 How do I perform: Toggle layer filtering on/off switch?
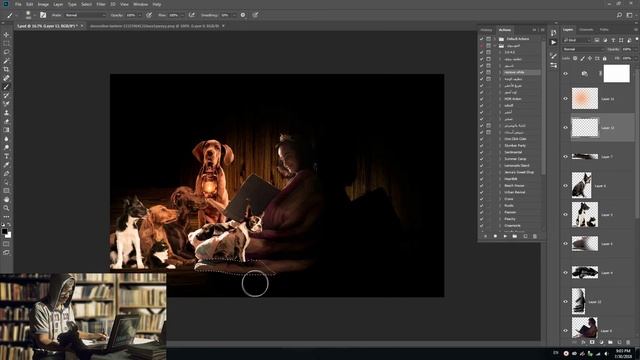pos(636,40)
